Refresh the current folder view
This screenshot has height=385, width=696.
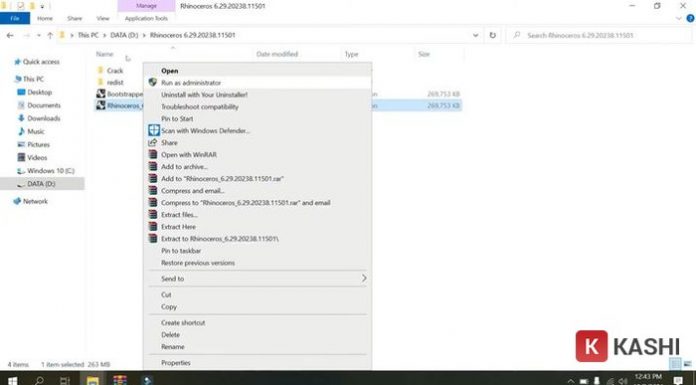pyautogui.click(x=492, y=35)
